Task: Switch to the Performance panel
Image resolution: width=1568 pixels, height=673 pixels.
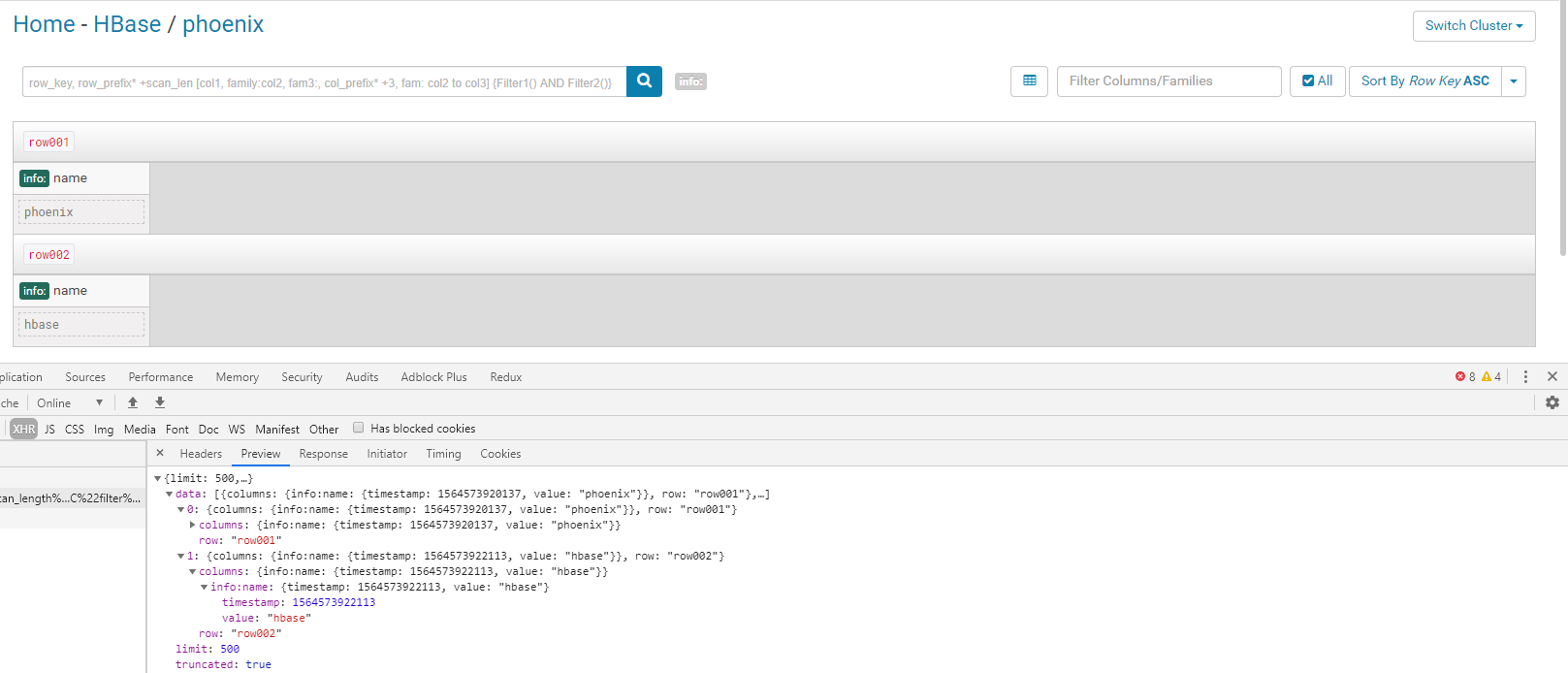Action: click(x=161, y=376)
